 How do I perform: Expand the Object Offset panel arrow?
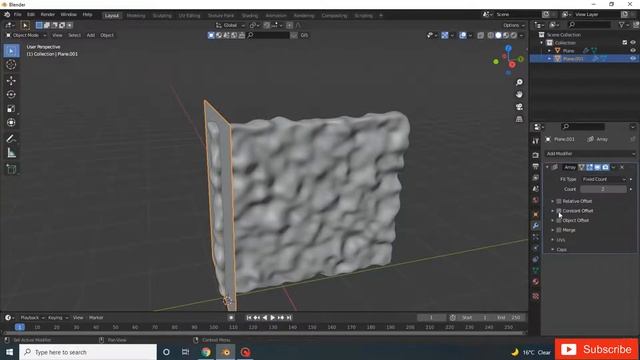(x=553, y=220)
